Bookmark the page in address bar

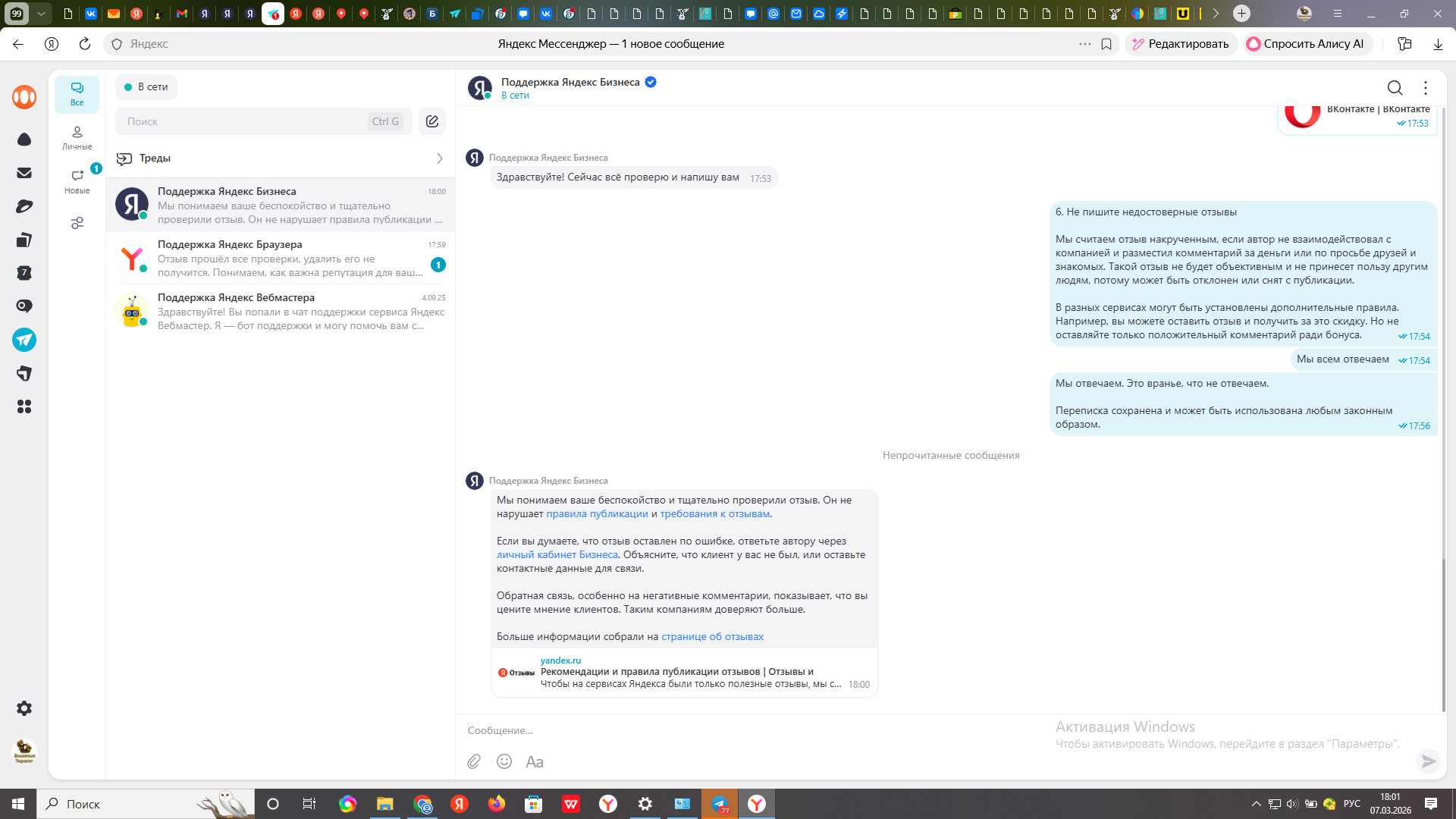click(1106, 44)
